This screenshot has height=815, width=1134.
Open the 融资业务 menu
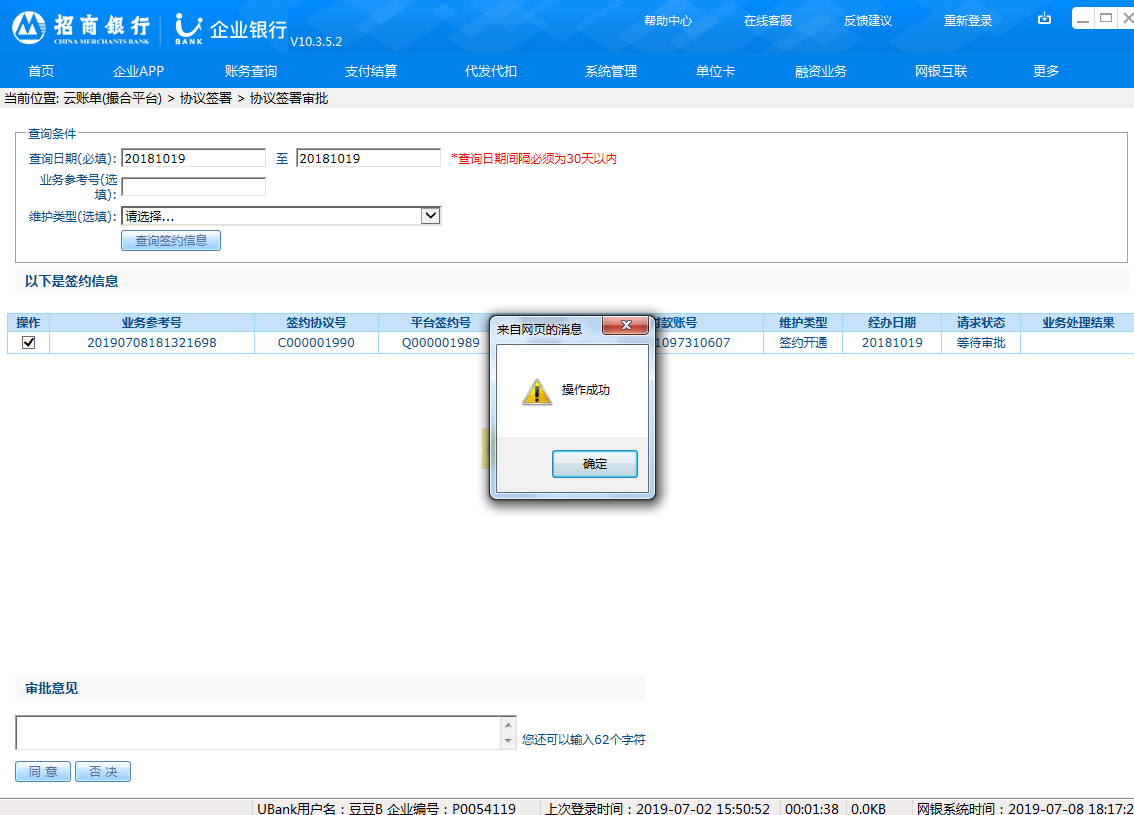click(821, 71)
